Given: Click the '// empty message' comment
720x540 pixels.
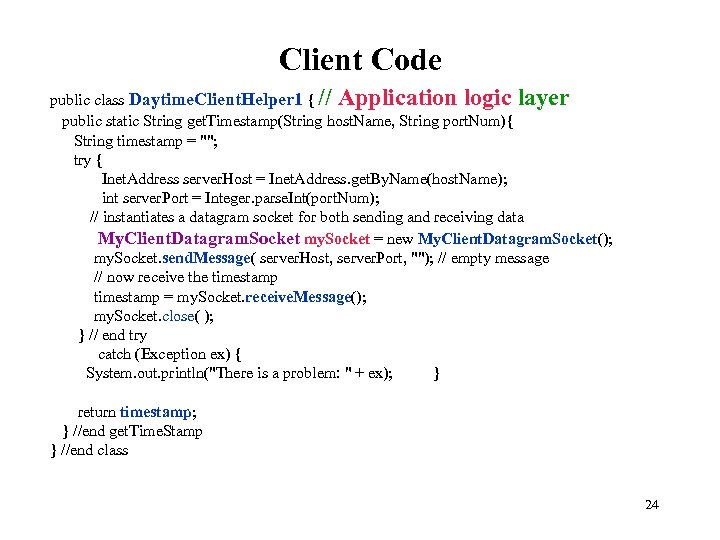Looking at the screenshot, I should pyautogui.click(x=494, y=259).
